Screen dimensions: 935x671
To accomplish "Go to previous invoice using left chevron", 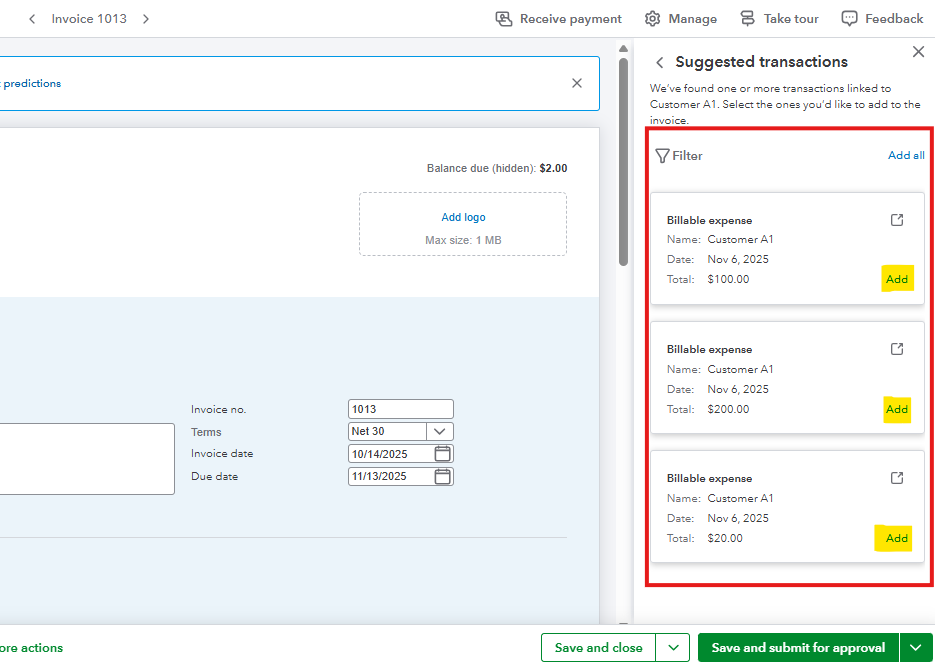I will coord(32,19).
